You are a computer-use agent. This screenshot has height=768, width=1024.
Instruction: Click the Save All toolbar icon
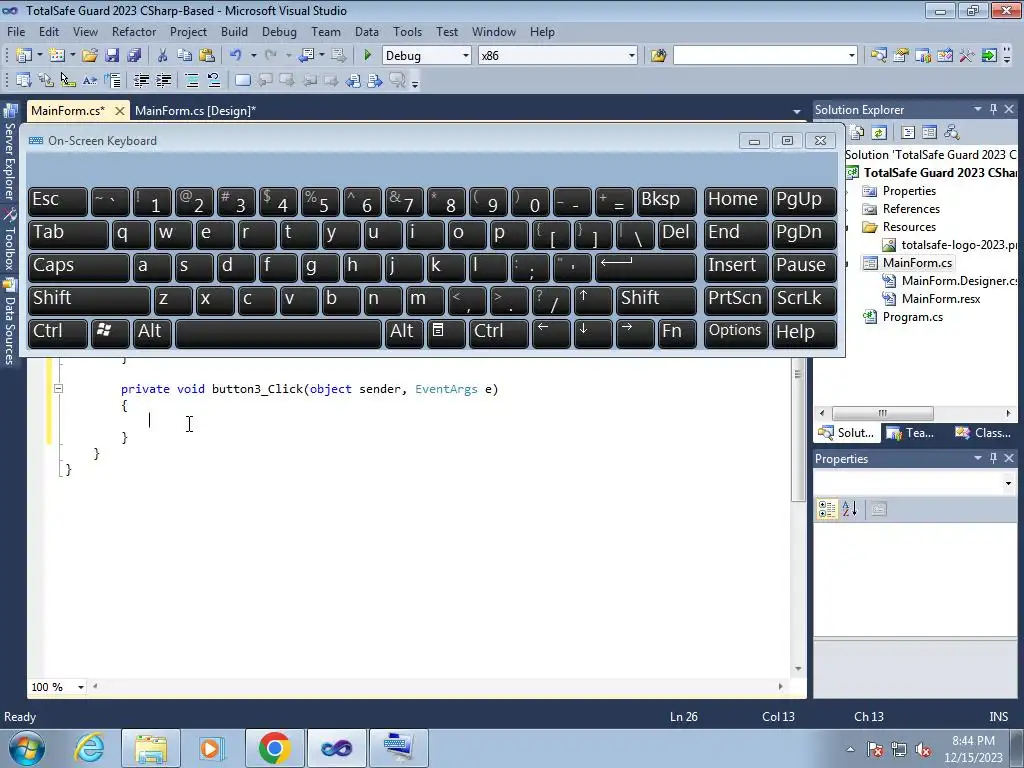point(134,56)
